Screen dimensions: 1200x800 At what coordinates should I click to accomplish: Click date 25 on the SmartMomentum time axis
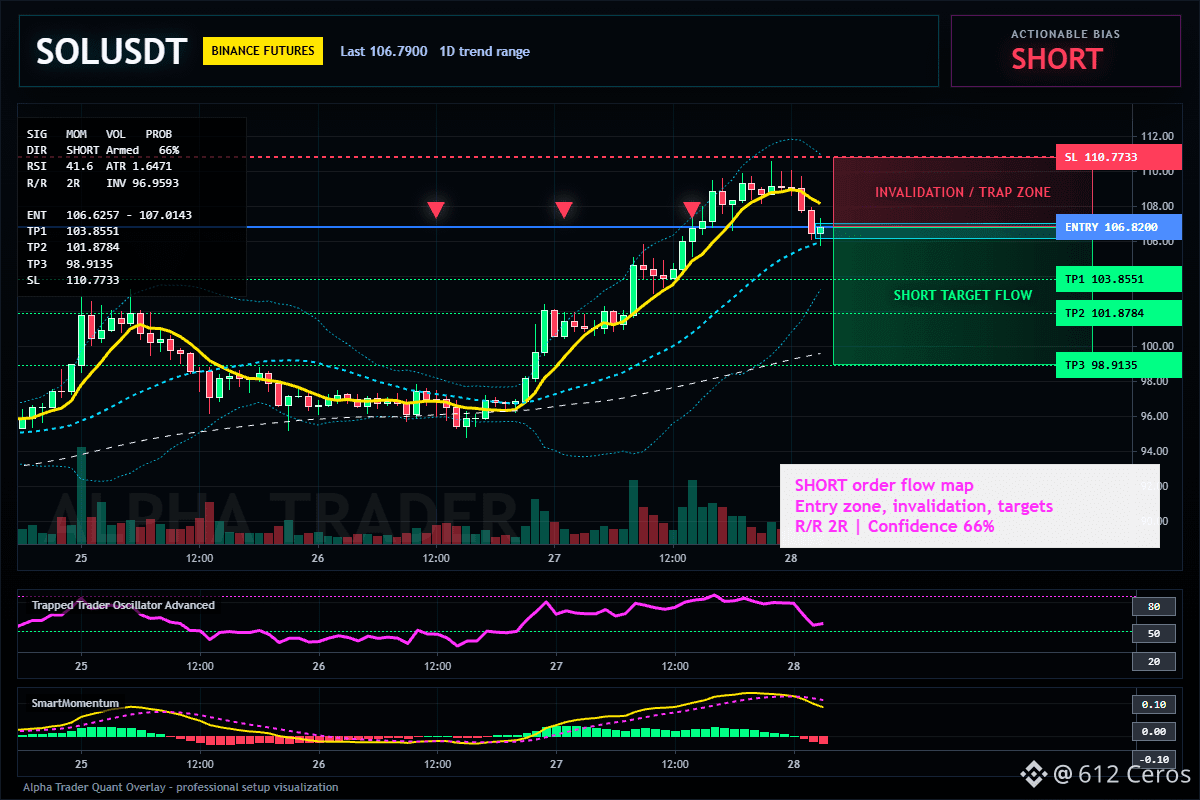click(81, 764)
